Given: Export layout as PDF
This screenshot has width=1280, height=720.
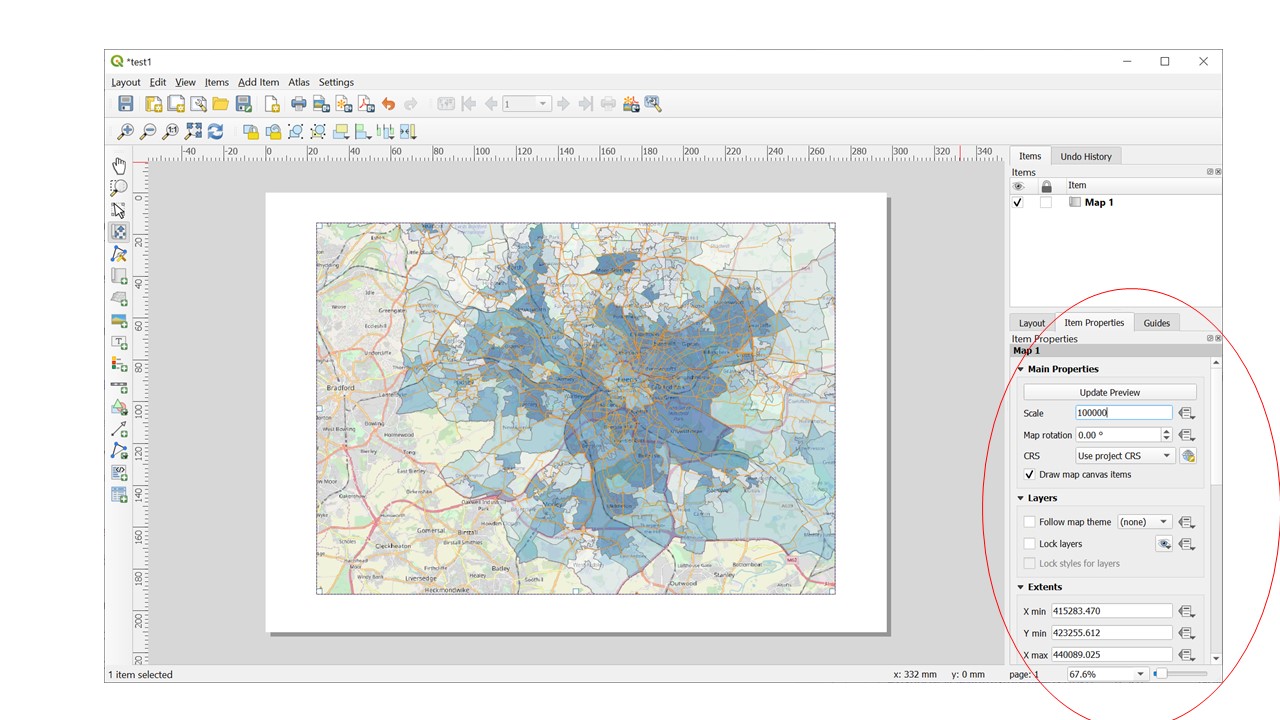Looking at the screenshot, I should [366, 104].
